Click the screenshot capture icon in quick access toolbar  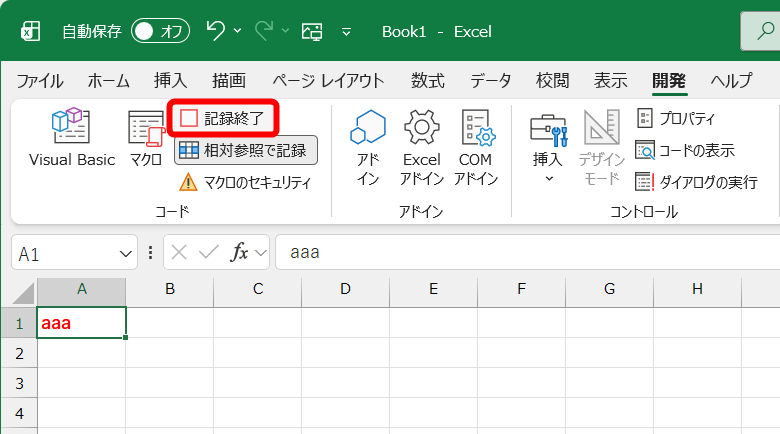tap(312, 32)
